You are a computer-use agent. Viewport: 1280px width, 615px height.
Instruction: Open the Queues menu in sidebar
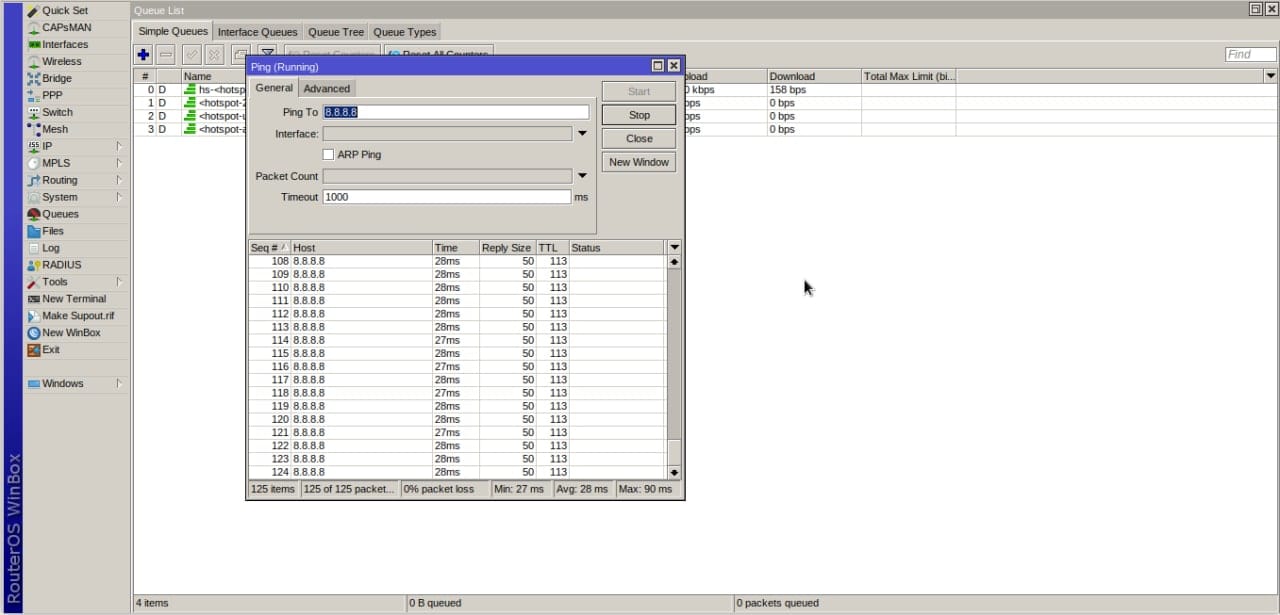pyautogui.click(x=60, y=214)
